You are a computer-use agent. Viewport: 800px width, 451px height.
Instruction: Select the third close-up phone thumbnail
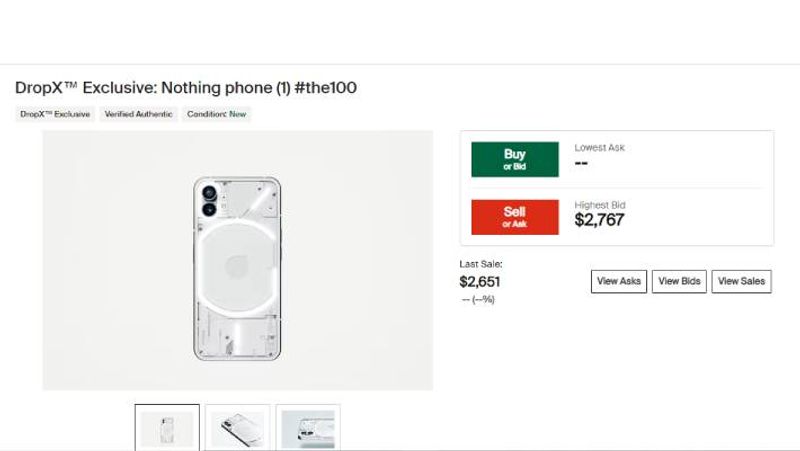(x=308, y=427)
